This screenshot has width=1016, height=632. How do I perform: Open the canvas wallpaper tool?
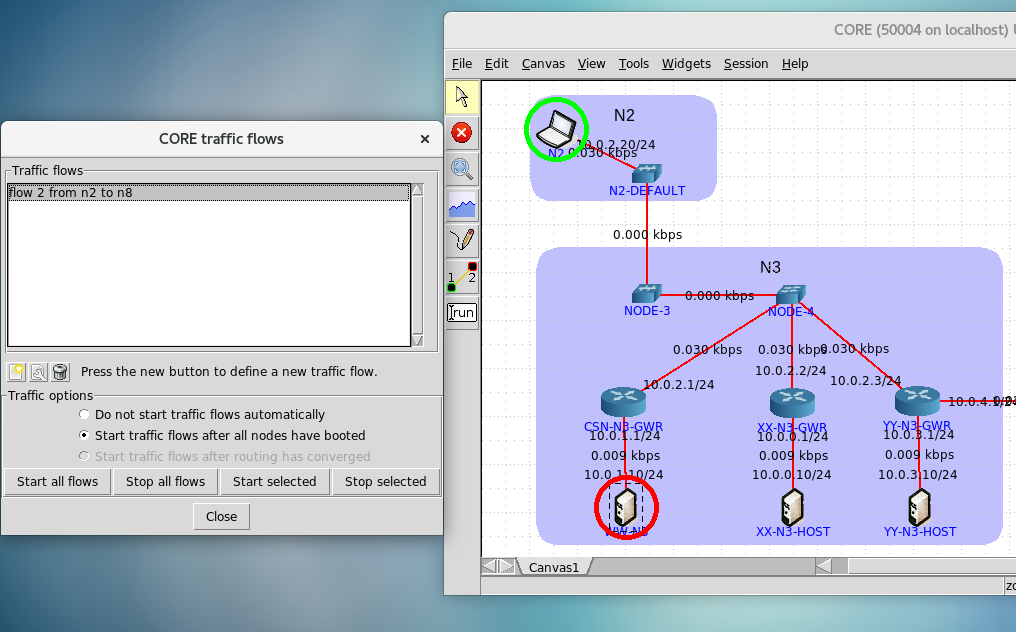click(462, 205)
